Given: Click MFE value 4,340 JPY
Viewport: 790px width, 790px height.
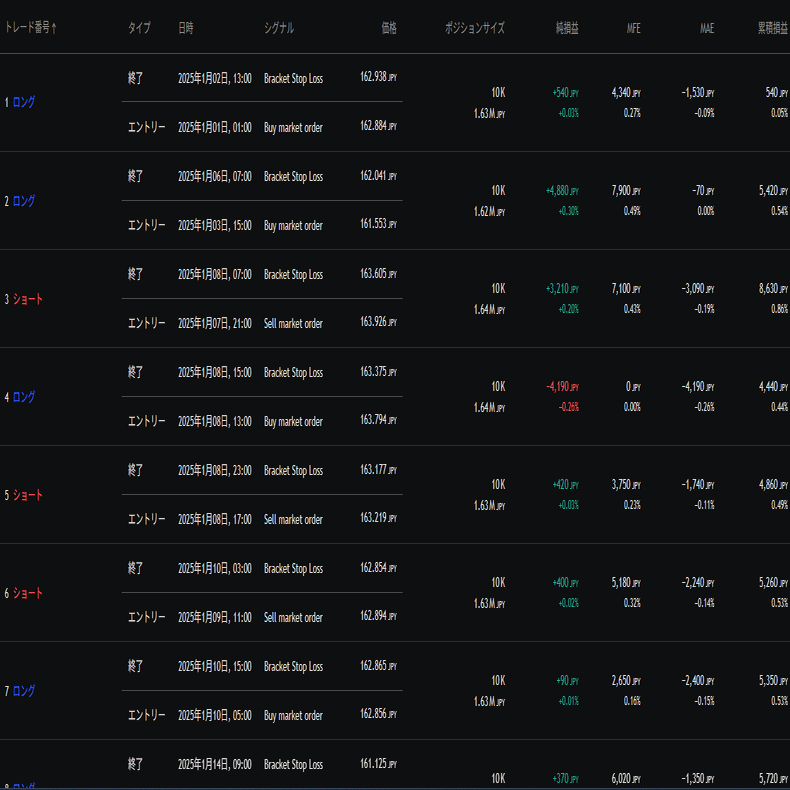Looking at the screenshot, I should point(626,92).
